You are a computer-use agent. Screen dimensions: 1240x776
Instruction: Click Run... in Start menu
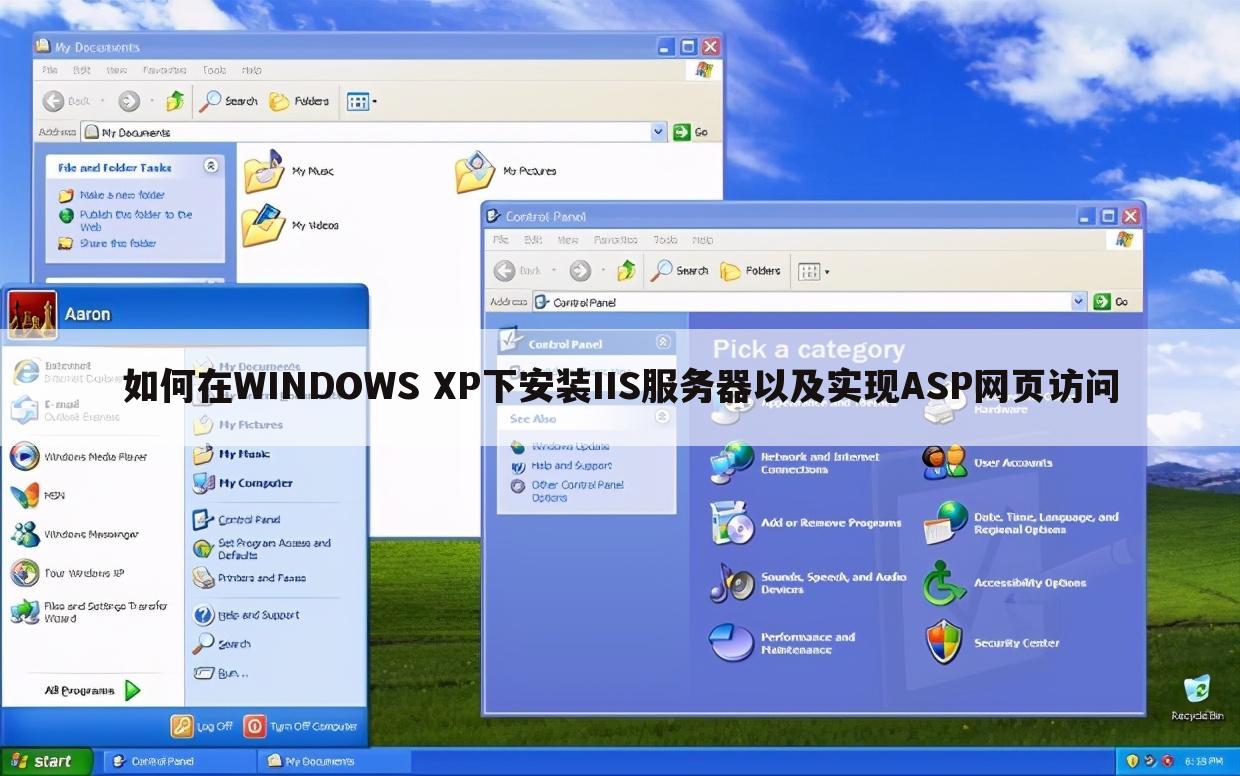coord(220,673)
